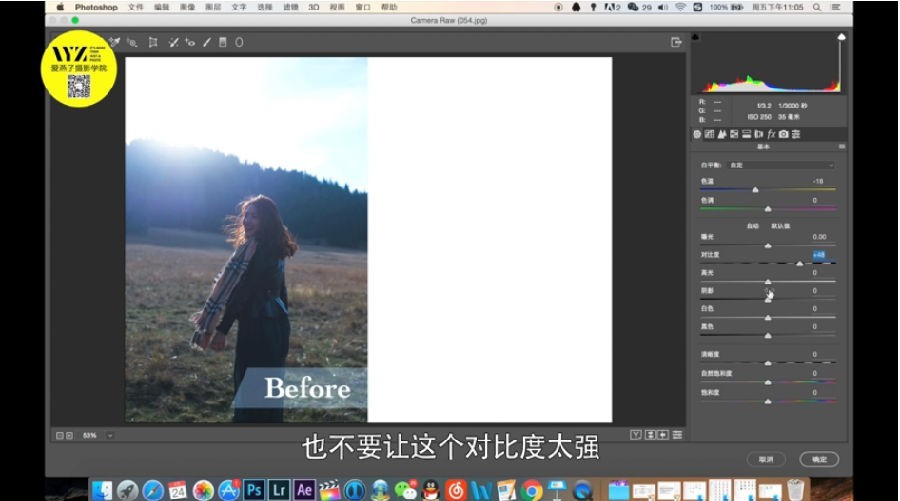
Task: Open the 3D menu in menu bar
Action: [x=313, y=7]
